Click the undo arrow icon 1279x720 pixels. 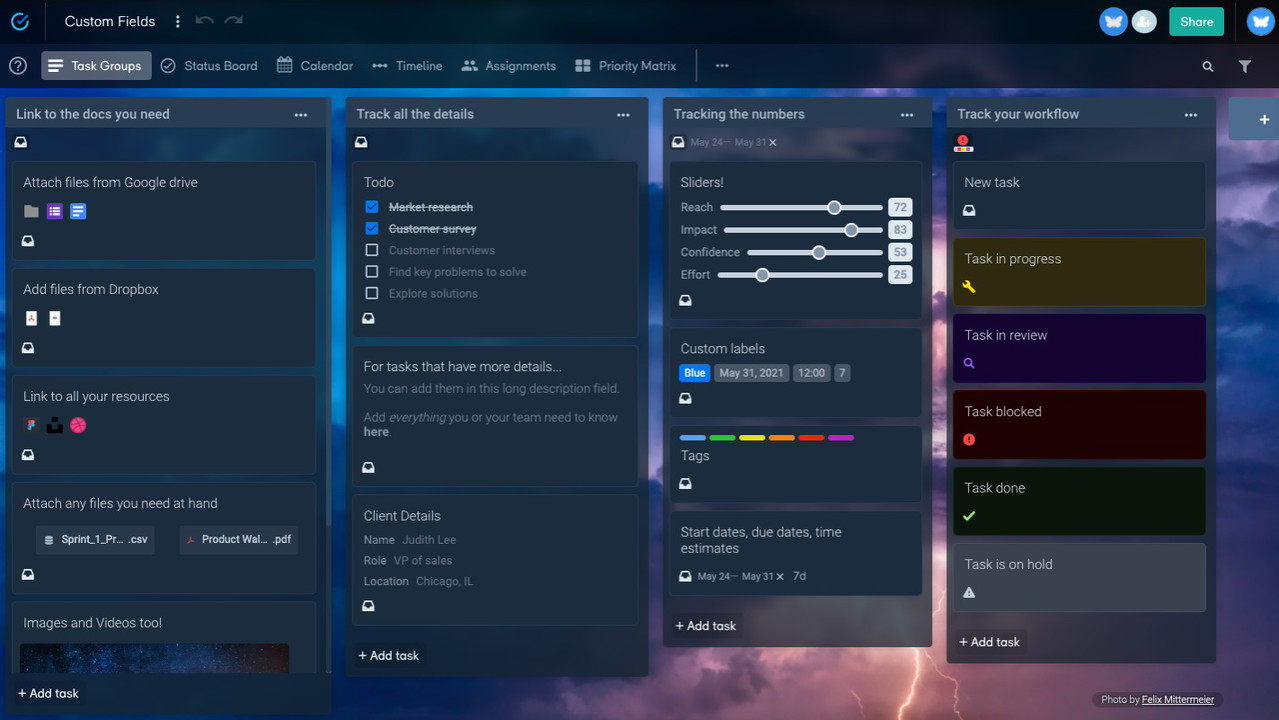pos(204,21)
